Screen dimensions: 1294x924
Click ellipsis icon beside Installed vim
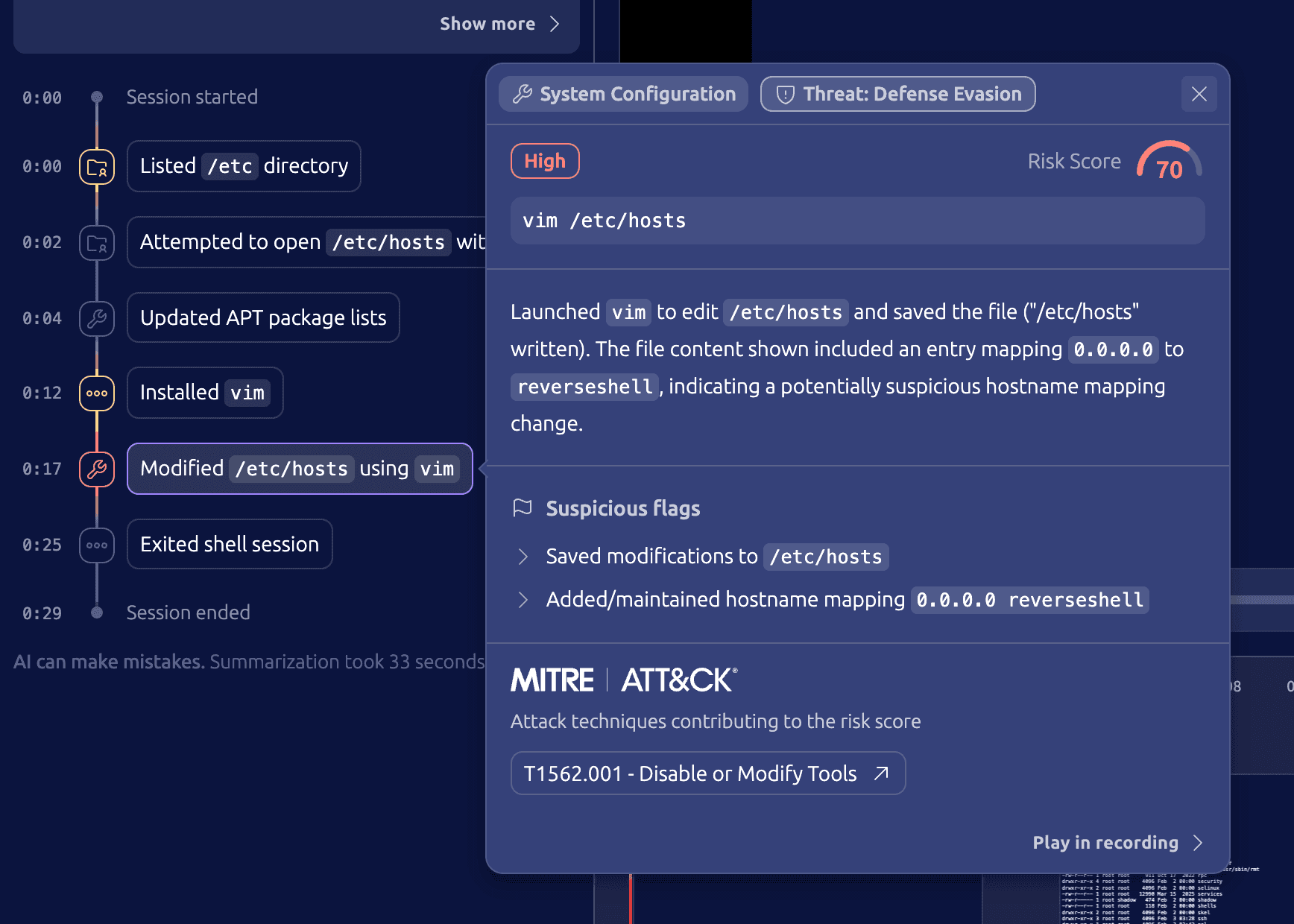(97, 393)
